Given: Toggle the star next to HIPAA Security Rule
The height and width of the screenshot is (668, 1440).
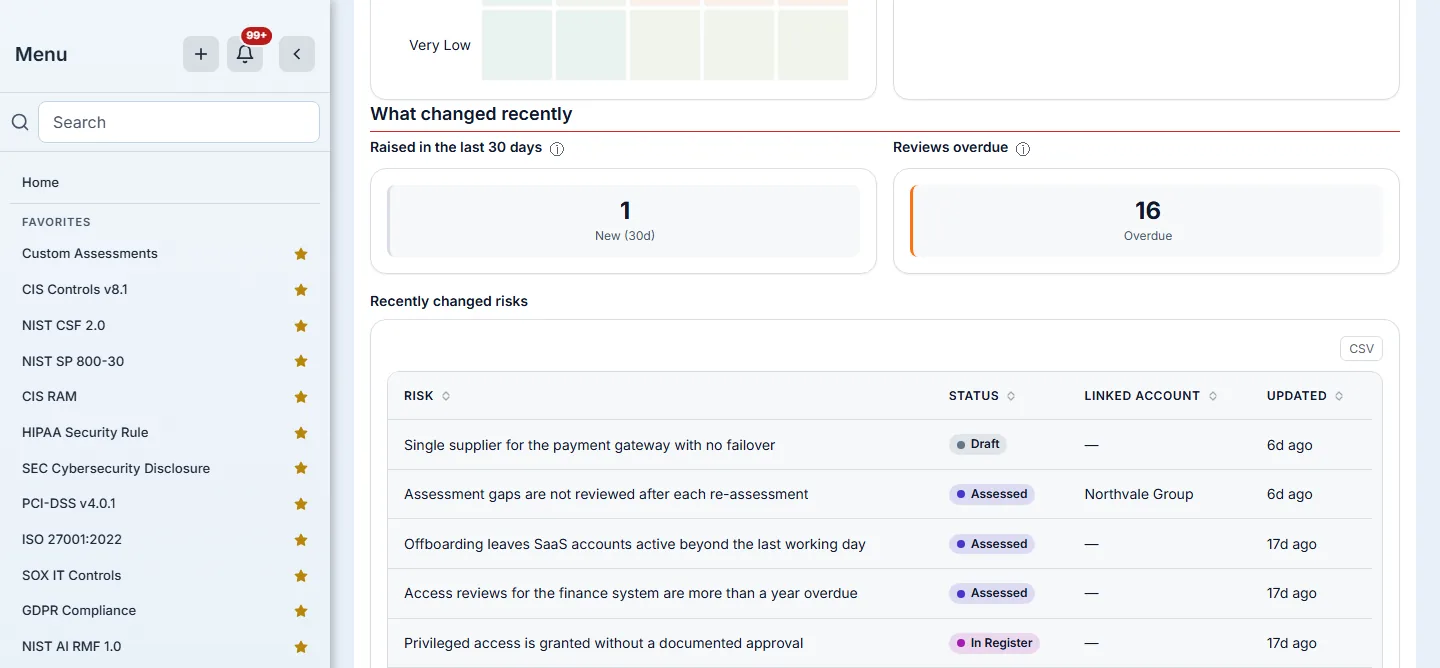Looking at the screenshot, I should [x=301, y=433].
